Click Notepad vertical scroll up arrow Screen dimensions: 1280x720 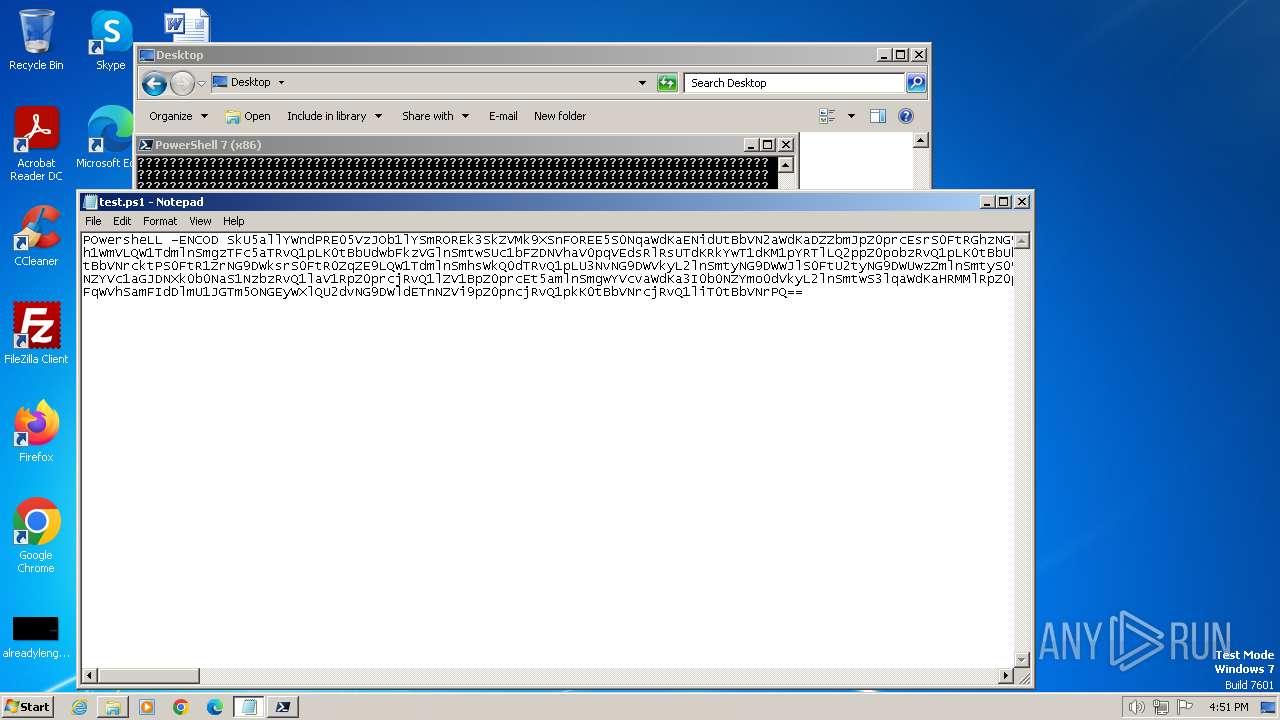(1022, 241)
